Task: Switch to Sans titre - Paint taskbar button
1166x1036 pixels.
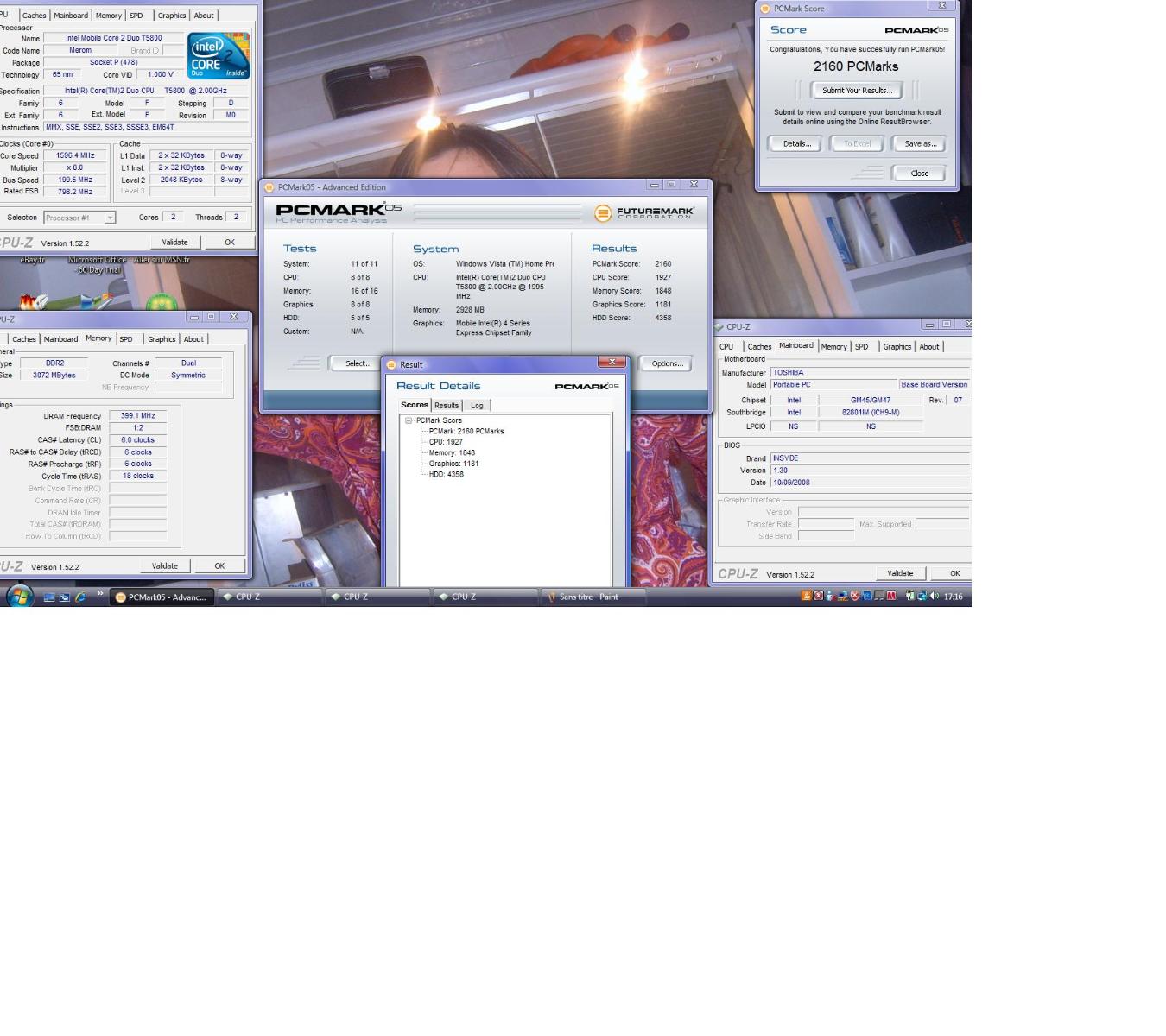Action: click(593, 597)
